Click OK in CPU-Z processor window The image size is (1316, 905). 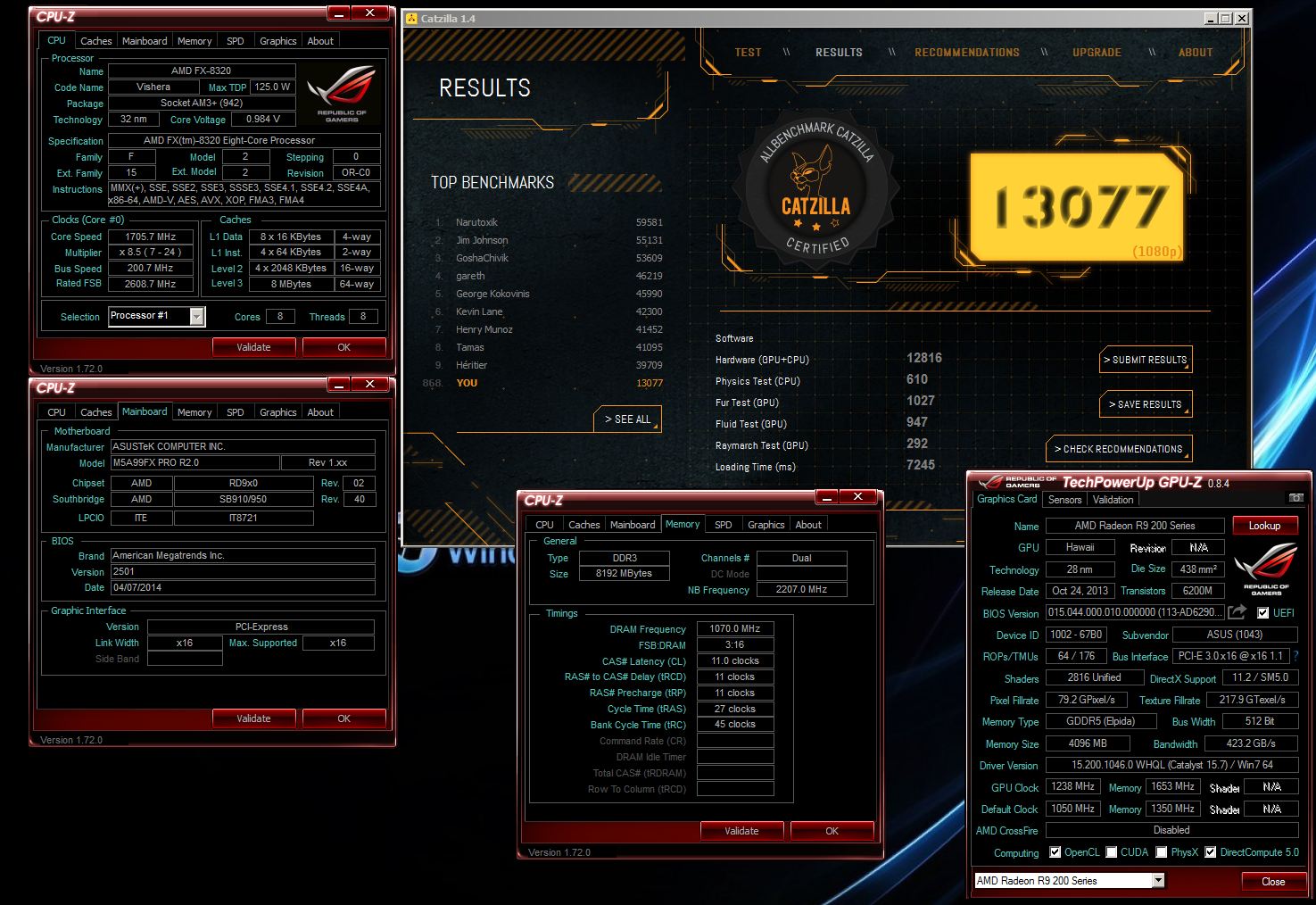[x=343, y=347]
